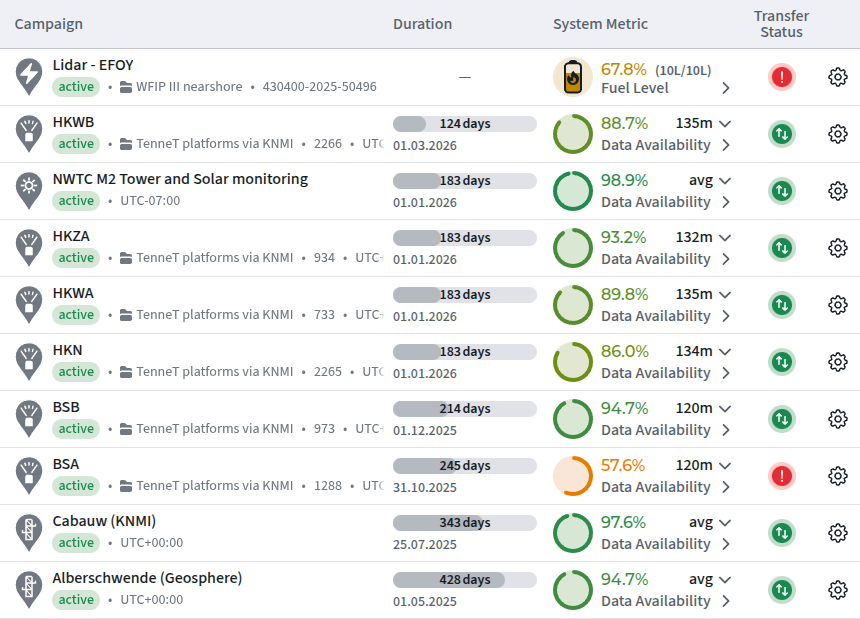The image size is (860, 619).
Task: Sort by the Campaign column header
Action: point(49,24)
